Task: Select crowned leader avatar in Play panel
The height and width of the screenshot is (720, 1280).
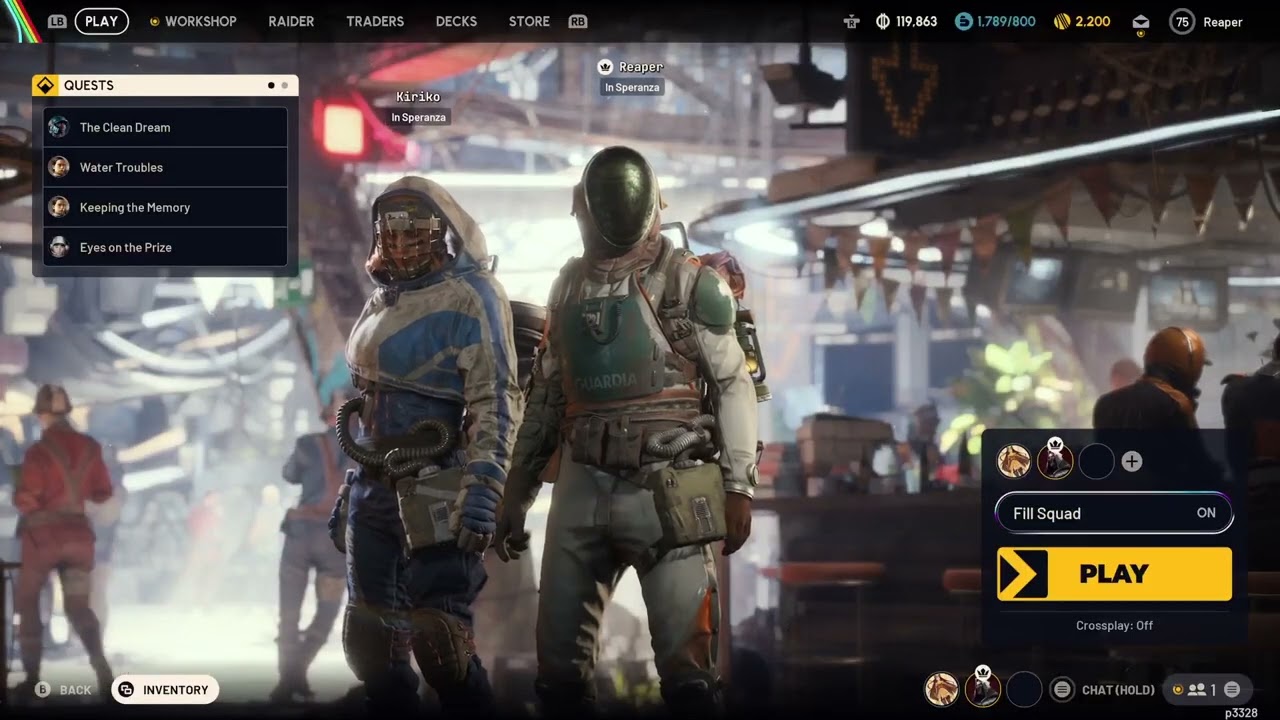Action: pyautogui.click(x=1055, y=461)
